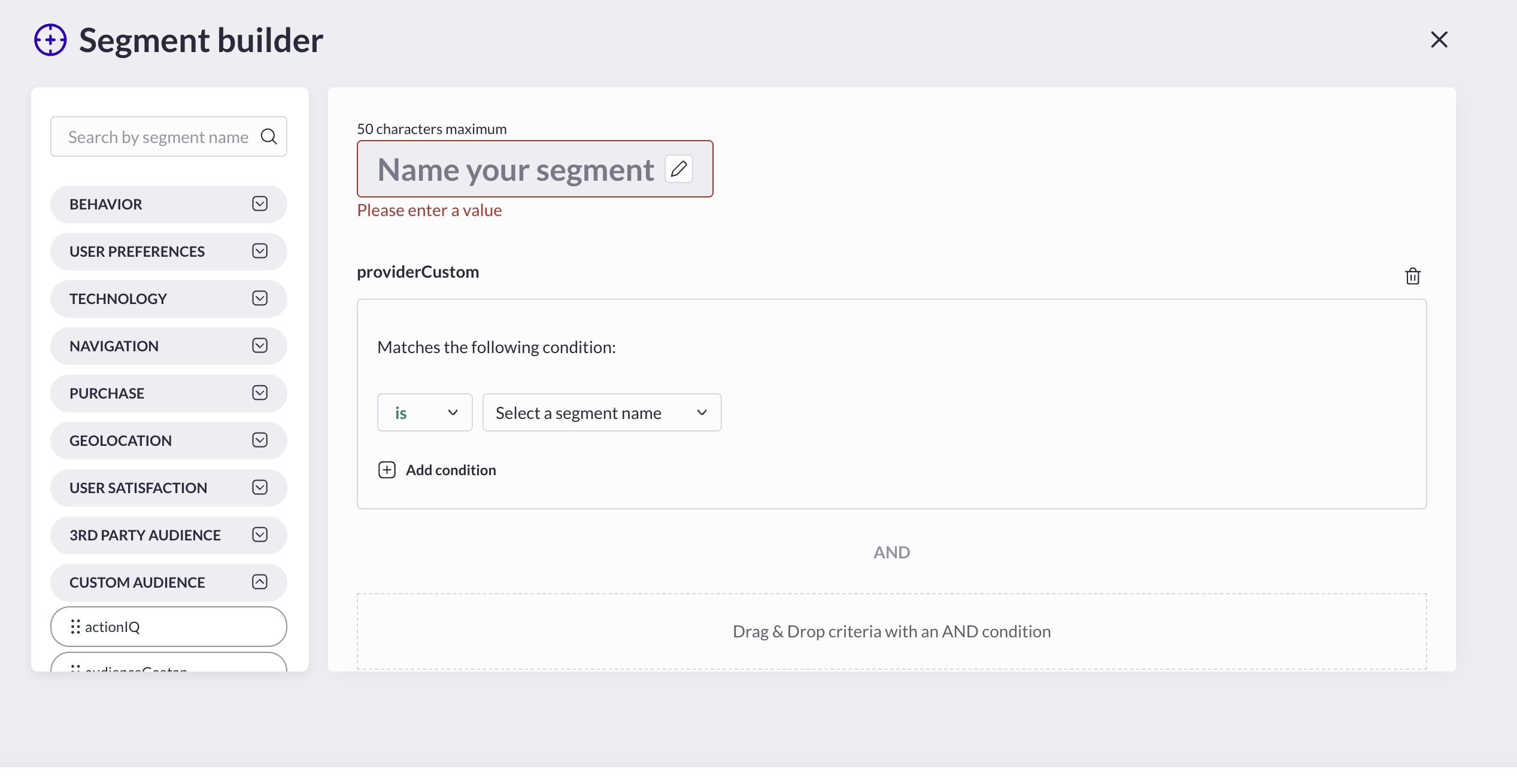Click the magnifier search icon

tap(269, 137)
